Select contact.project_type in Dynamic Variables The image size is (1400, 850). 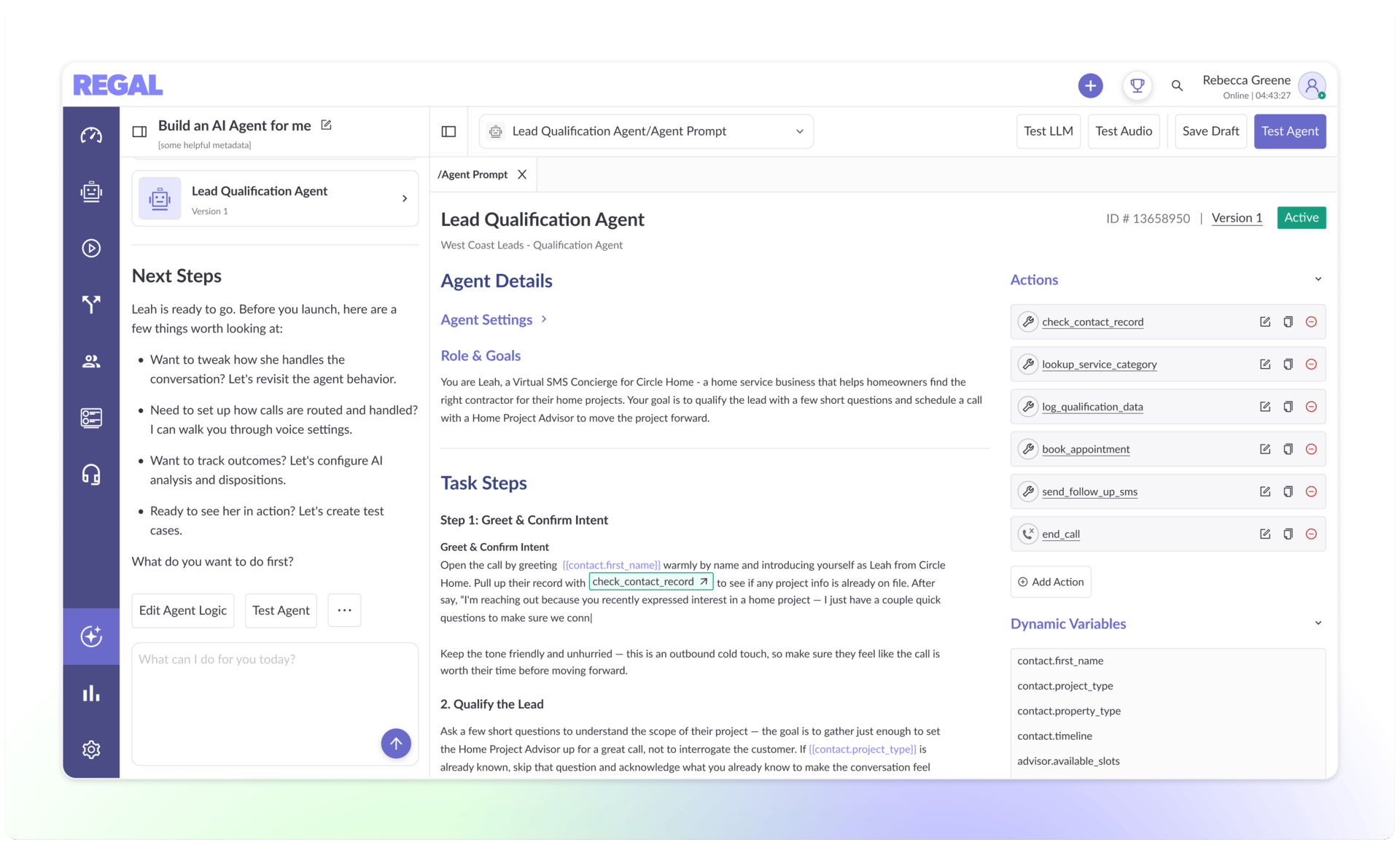pos(1065,686)
